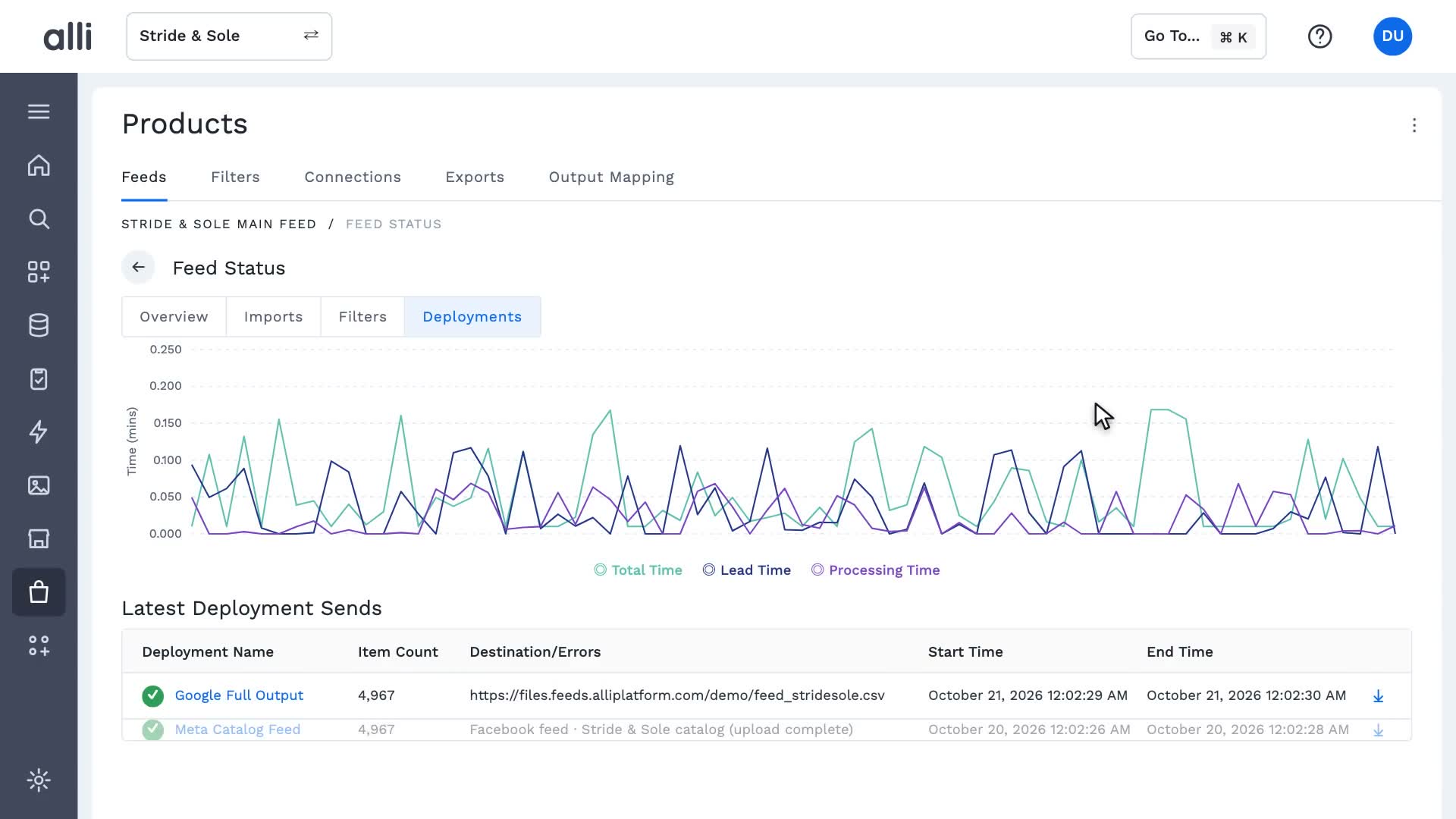
Task: Open the Stride & Sole client switcher
Action: click(x=229, y=36)
